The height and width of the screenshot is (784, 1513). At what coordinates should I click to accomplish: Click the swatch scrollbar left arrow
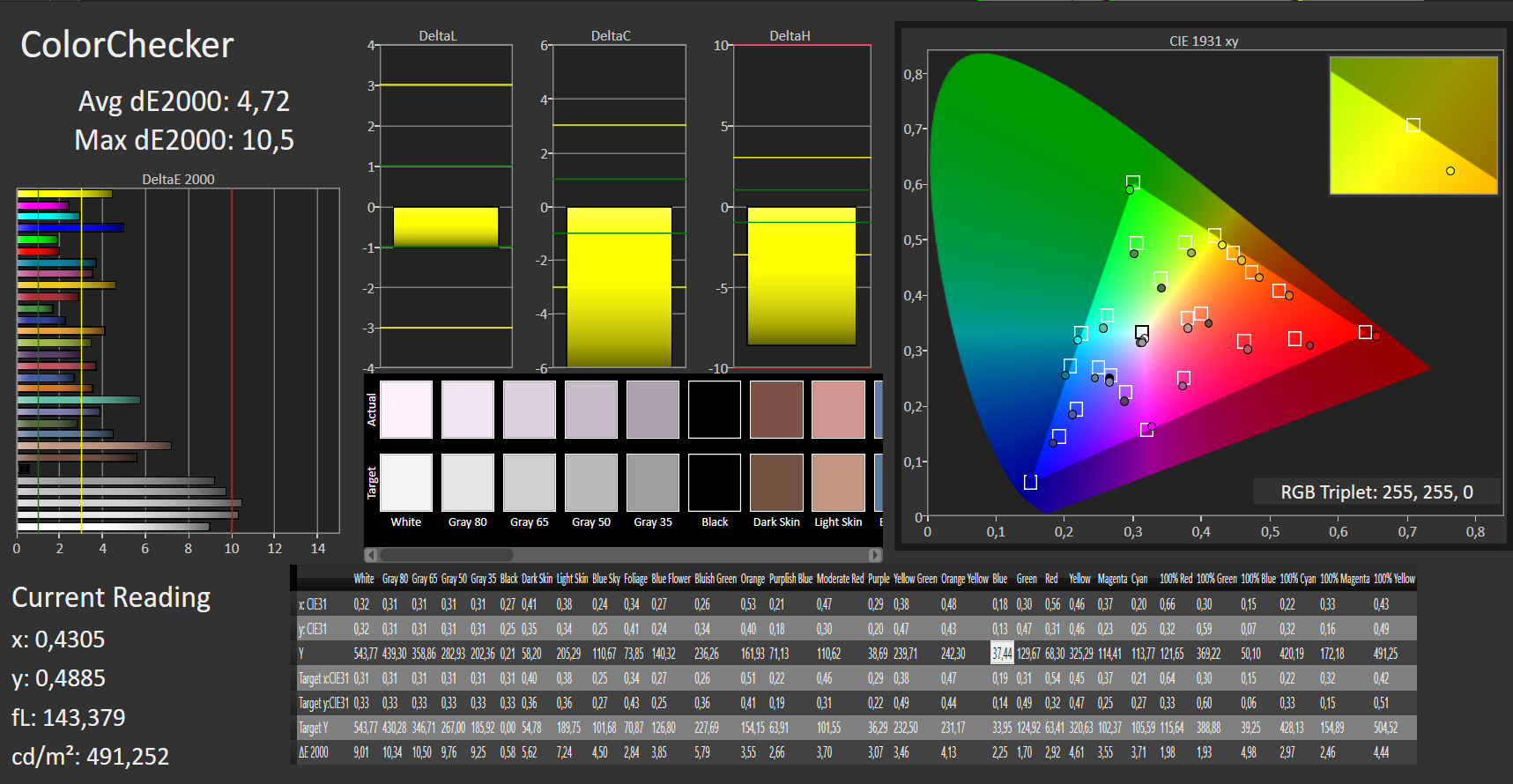[371, 555]
